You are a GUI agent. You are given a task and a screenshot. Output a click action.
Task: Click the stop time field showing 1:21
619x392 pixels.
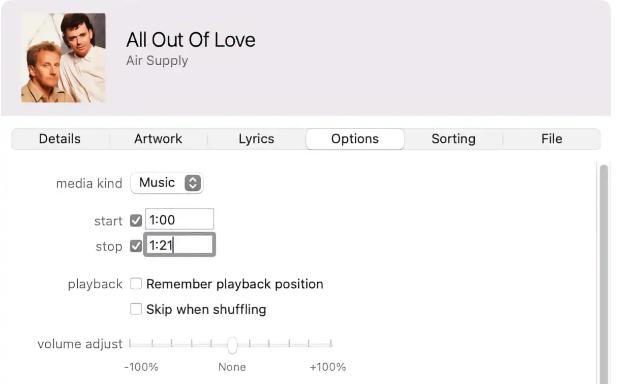180,245
